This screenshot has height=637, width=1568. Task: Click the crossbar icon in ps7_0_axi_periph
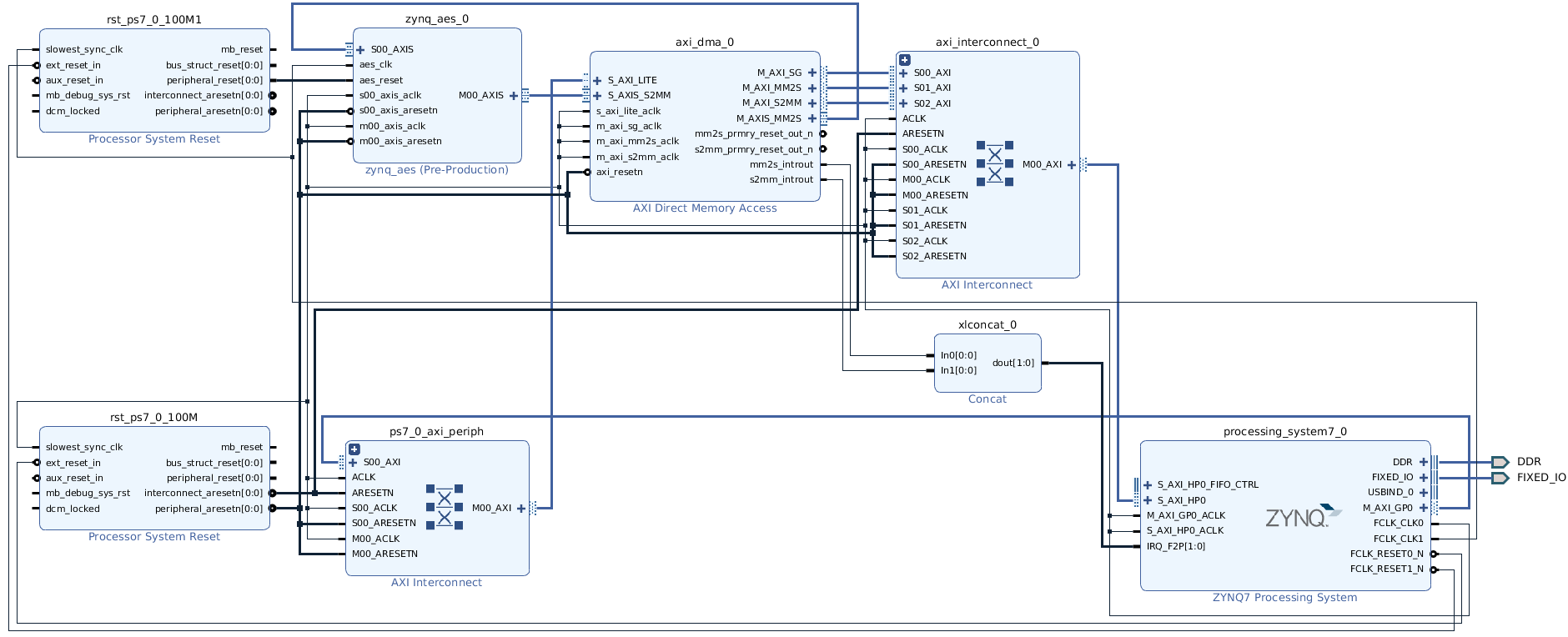coord(445,507)
